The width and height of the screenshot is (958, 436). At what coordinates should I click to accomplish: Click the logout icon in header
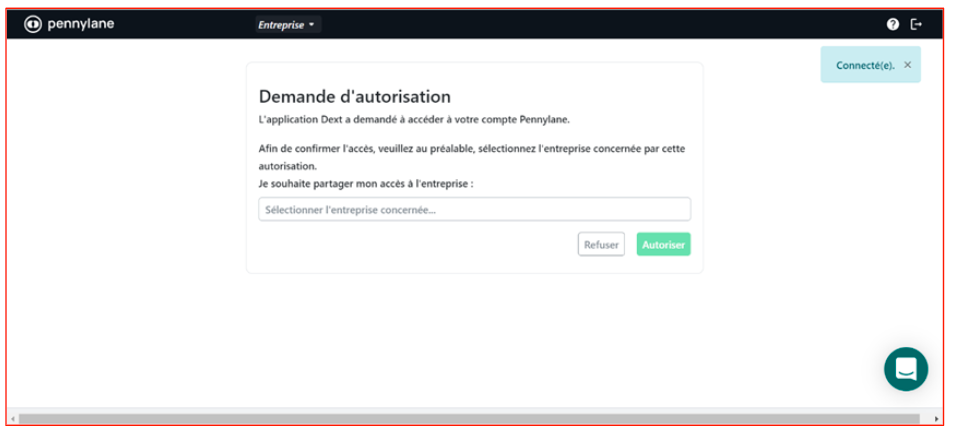[x=916, y=24]
